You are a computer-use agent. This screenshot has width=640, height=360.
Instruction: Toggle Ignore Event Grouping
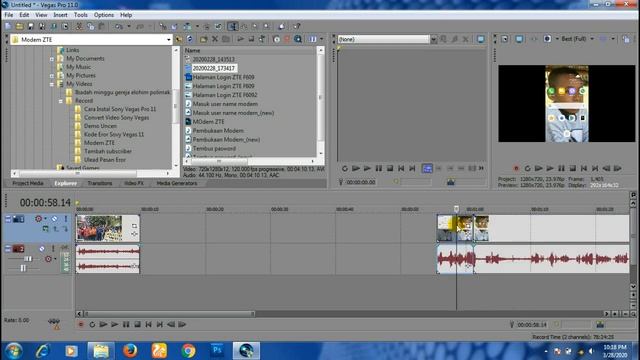coord(218,27)
